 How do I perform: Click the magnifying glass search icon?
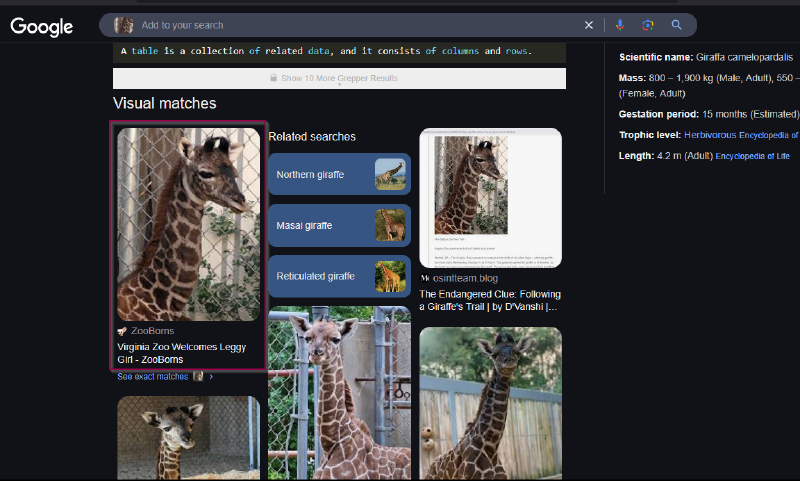pyautogui.click(x=677, y=25)
